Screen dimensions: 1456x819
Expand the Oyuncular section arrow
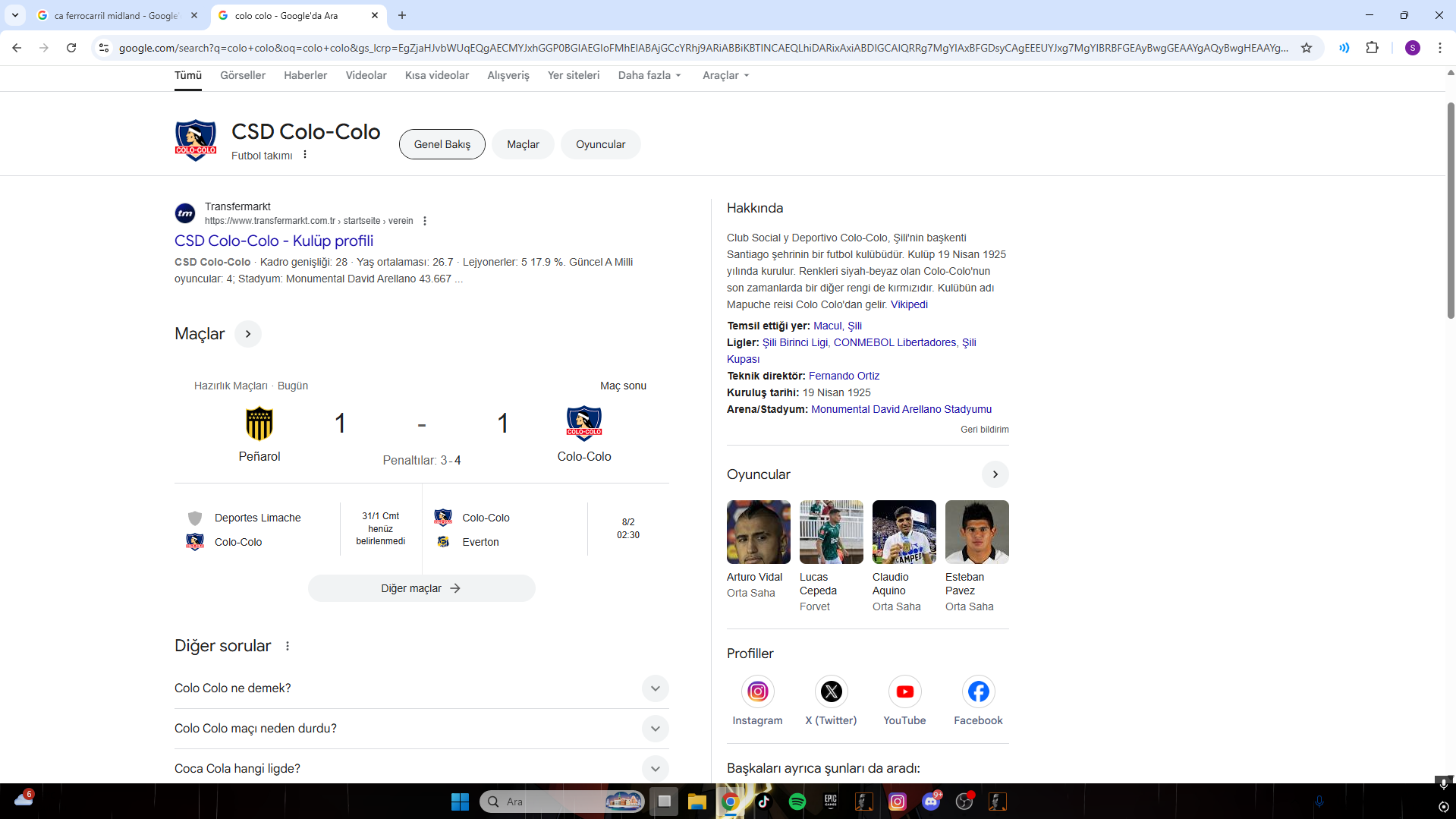pyautogui.click(x=995, y=474)
